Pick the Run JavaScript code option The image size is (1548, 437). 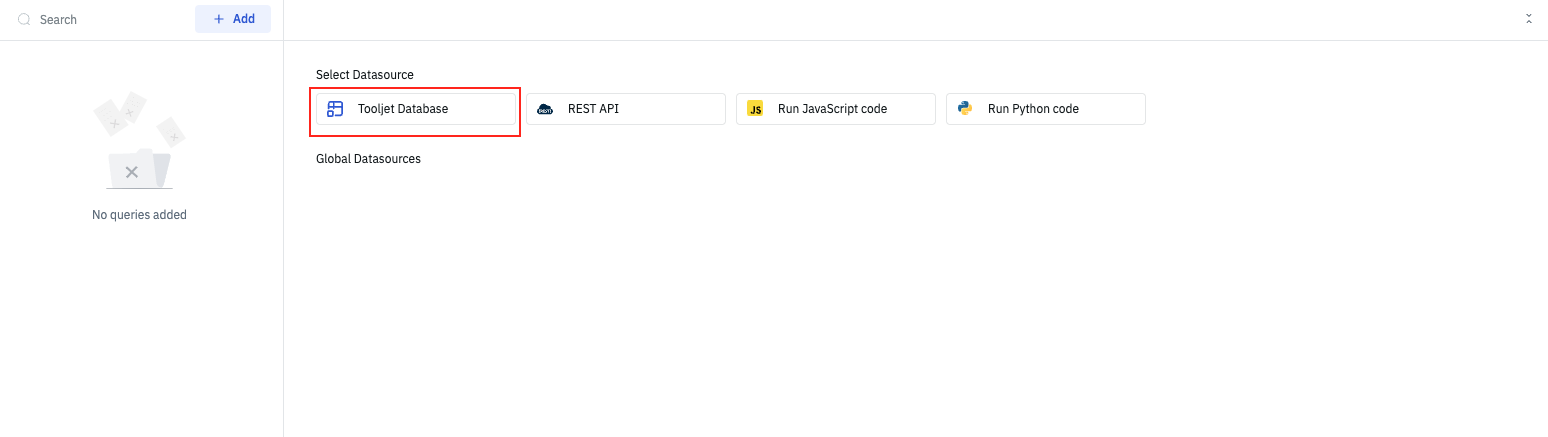pyautogui.click(x=836, y=109)
